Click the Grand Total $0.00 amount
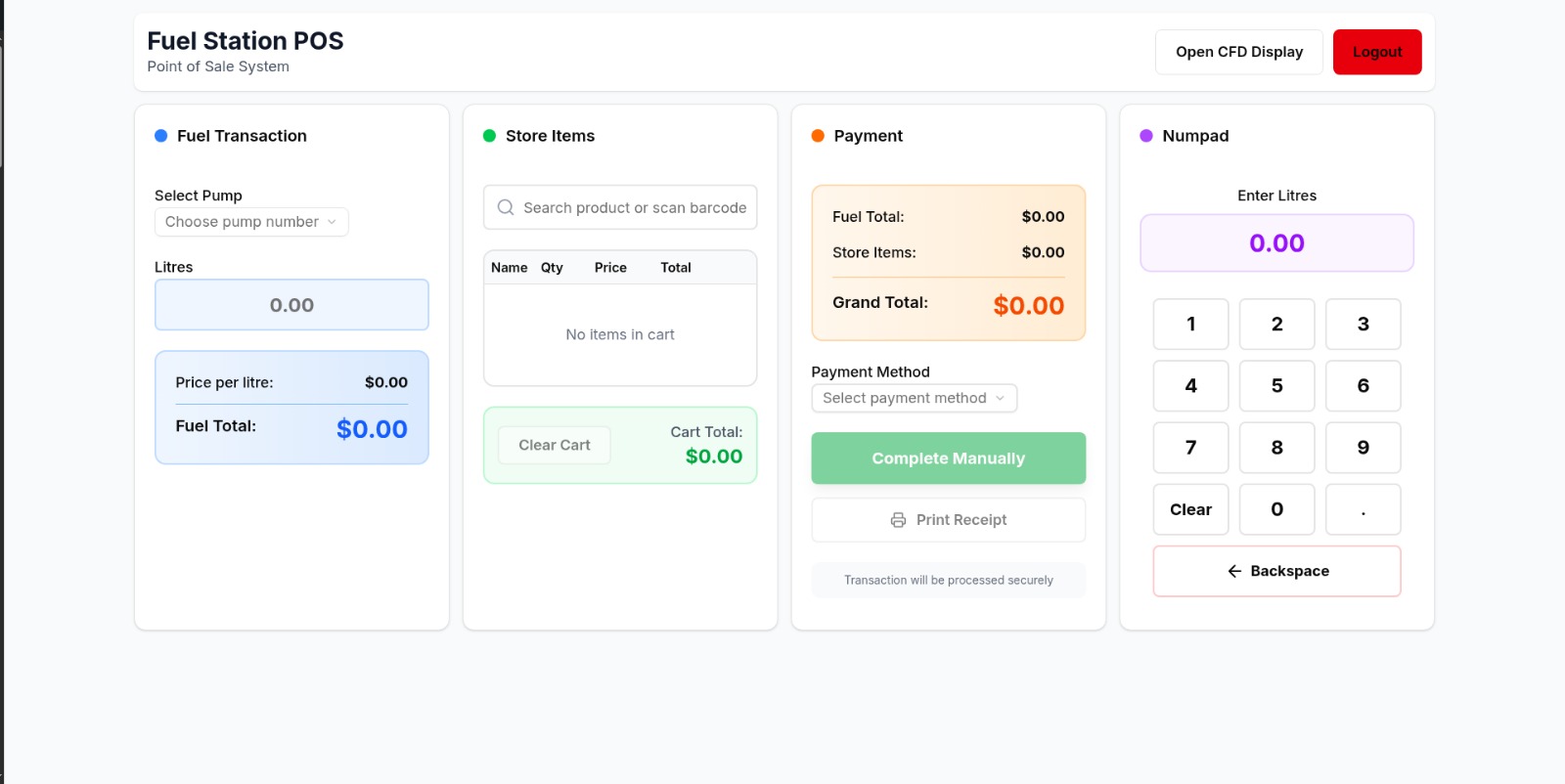Screen dimensions: 1565x784 (1028, 306)
